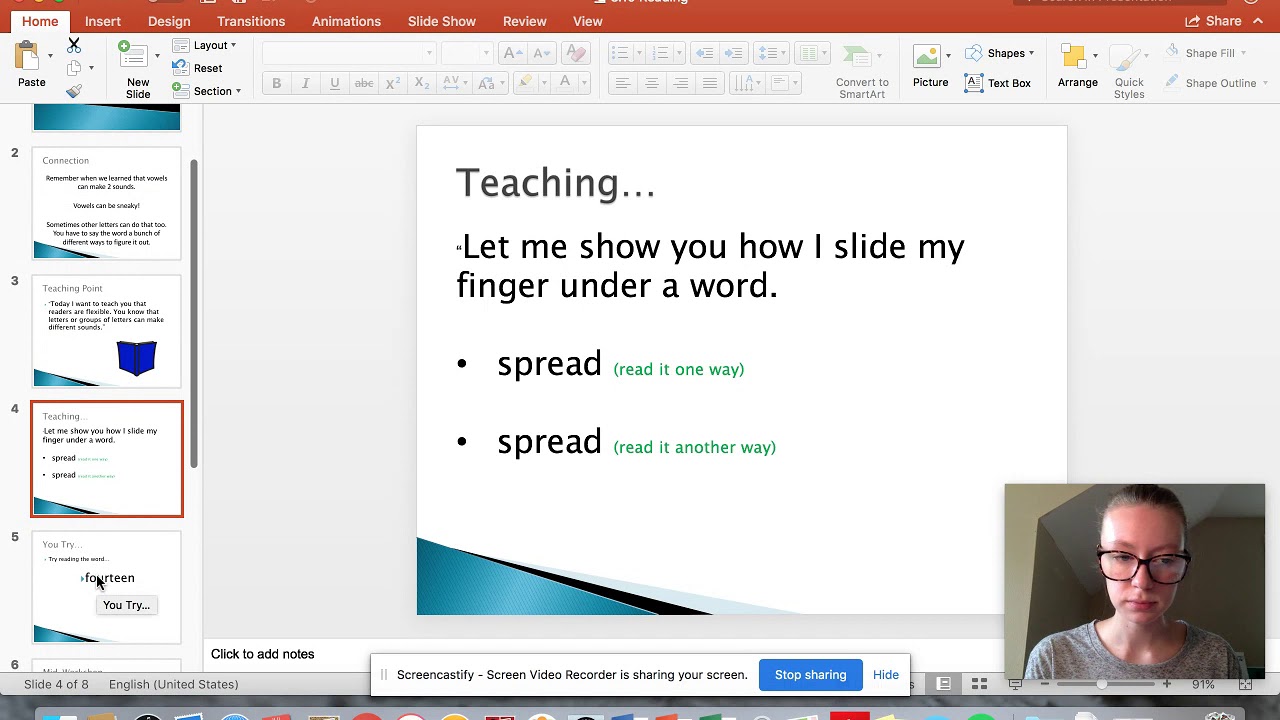The image size is (1280, 720).
Task: Adjust the zoom slider handle
Action: [1101, 684]
